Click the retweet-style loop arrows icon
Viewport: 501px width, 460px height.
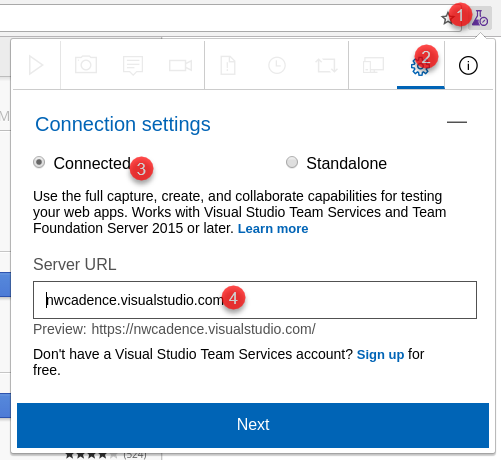326,65
